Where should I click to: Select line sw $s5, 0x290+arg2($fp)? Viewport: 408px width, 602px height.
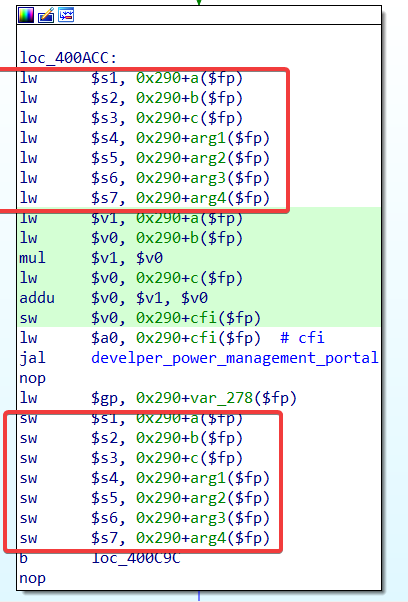[145, 498]
